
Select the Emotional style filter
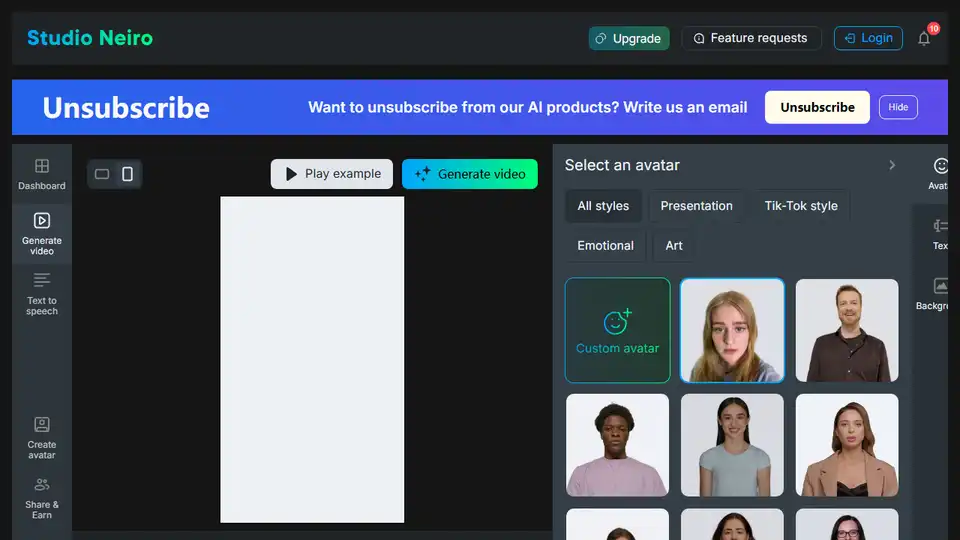pos(605,246)
